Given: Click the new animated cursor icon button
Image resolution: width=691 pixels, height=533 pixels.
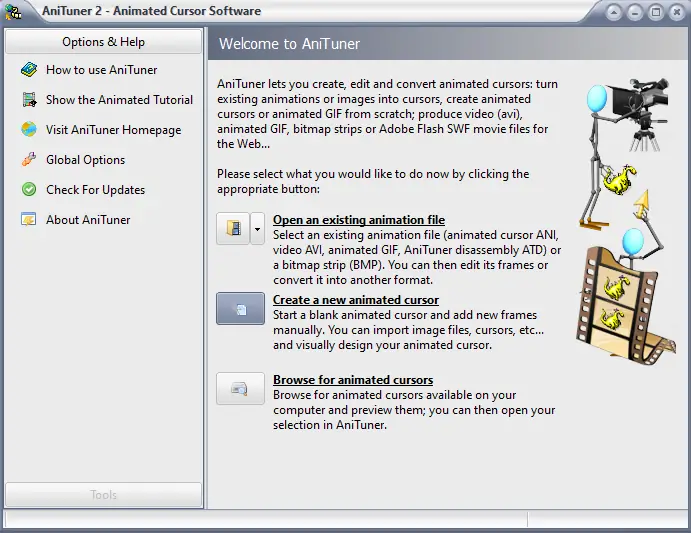Looking at the screenshot, I should [x=241, y=309].
